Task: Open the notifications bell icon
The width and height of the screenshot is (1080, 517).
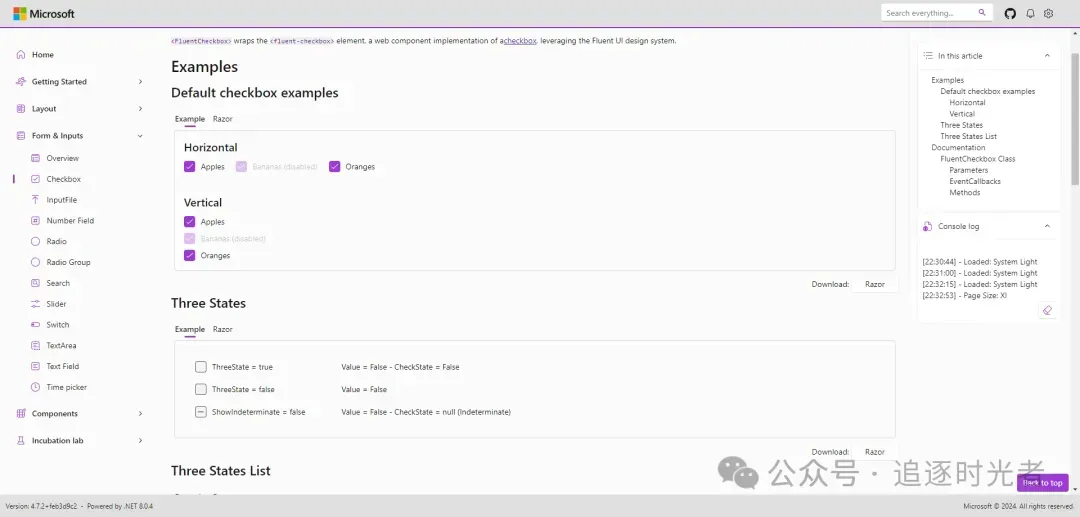Action: coord(1030,13)
